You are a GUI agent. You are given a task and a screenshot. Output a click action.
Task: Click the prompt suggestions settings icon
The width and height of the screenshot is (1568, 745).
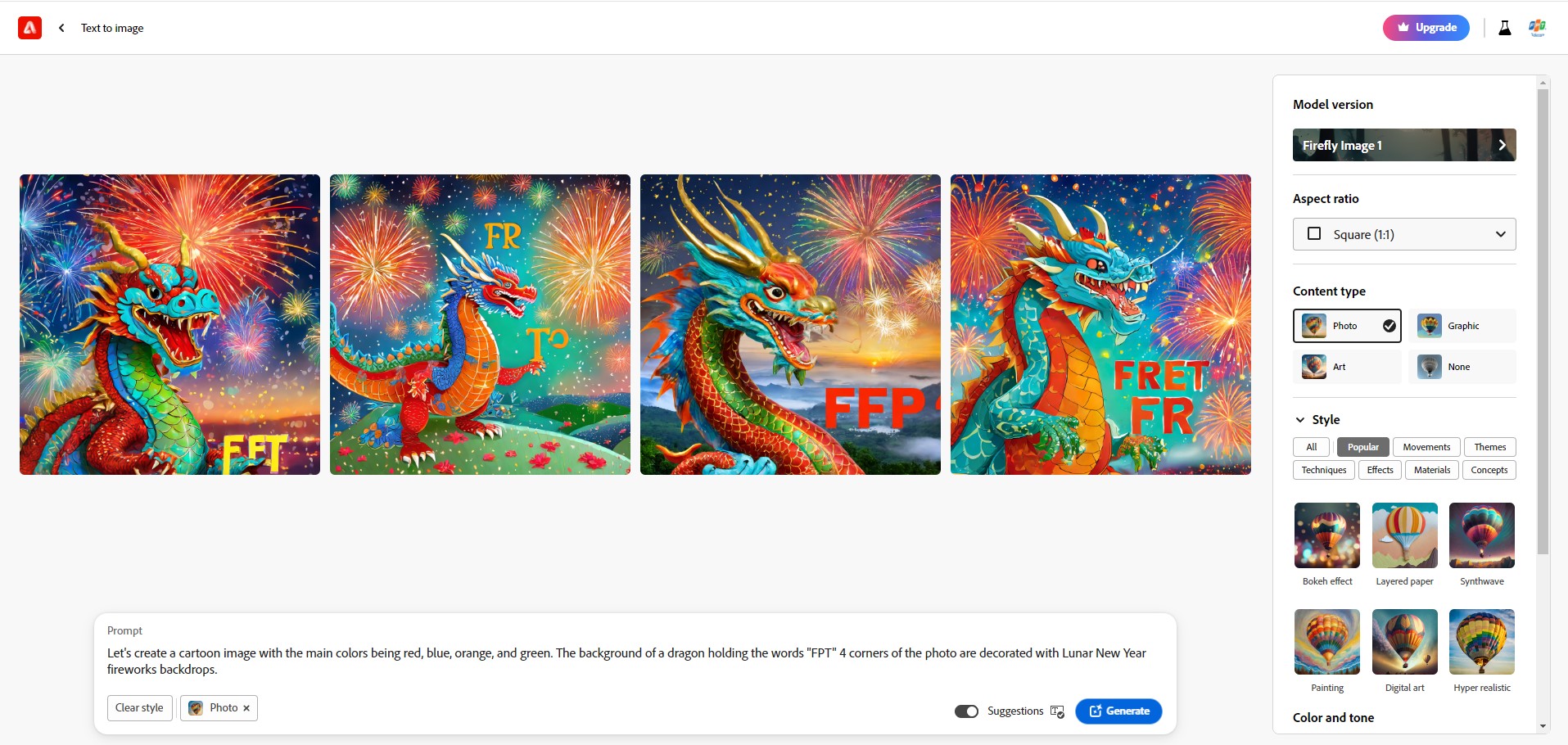tap(1057, 711)
